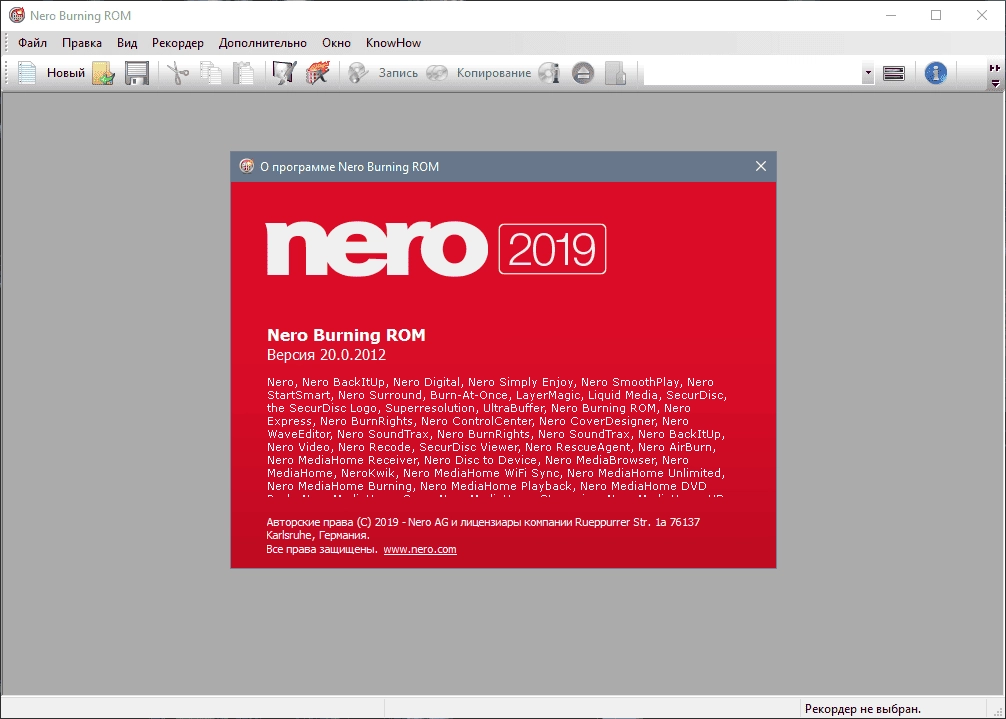
Task: Close the О программе Nero Burning ROM dialog
Action: tap(761, 166)
